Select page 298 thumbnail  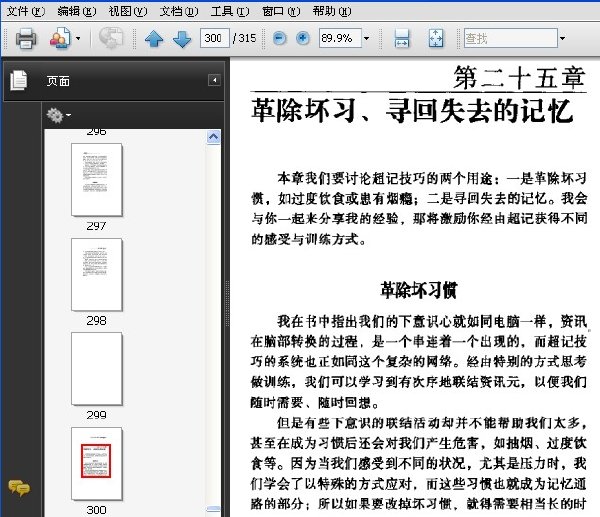96,274
